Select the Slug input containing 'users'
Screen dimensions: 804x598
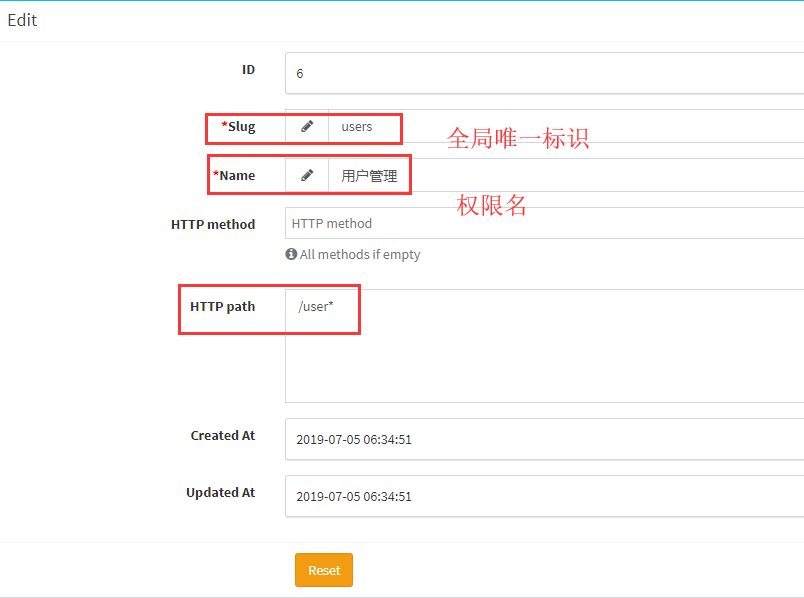click(365, 126)
